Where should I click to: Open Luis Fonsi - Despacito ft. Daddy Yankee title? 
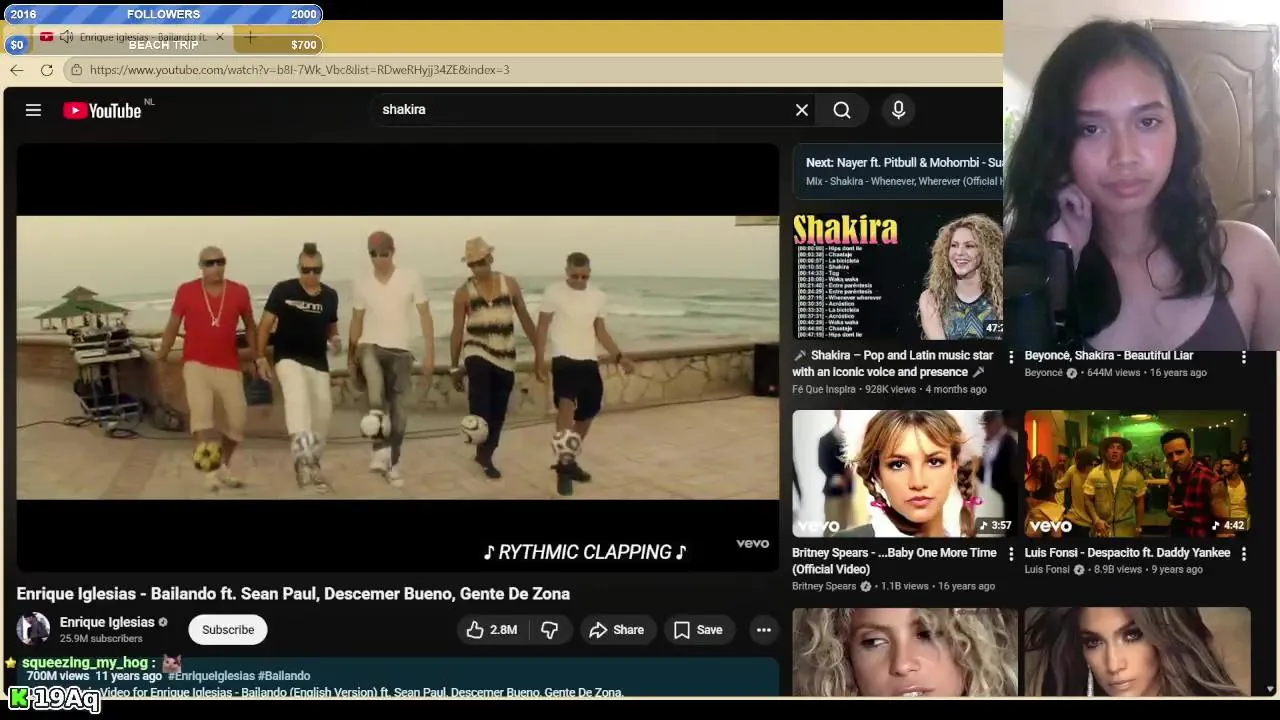tap(1127, 553)
